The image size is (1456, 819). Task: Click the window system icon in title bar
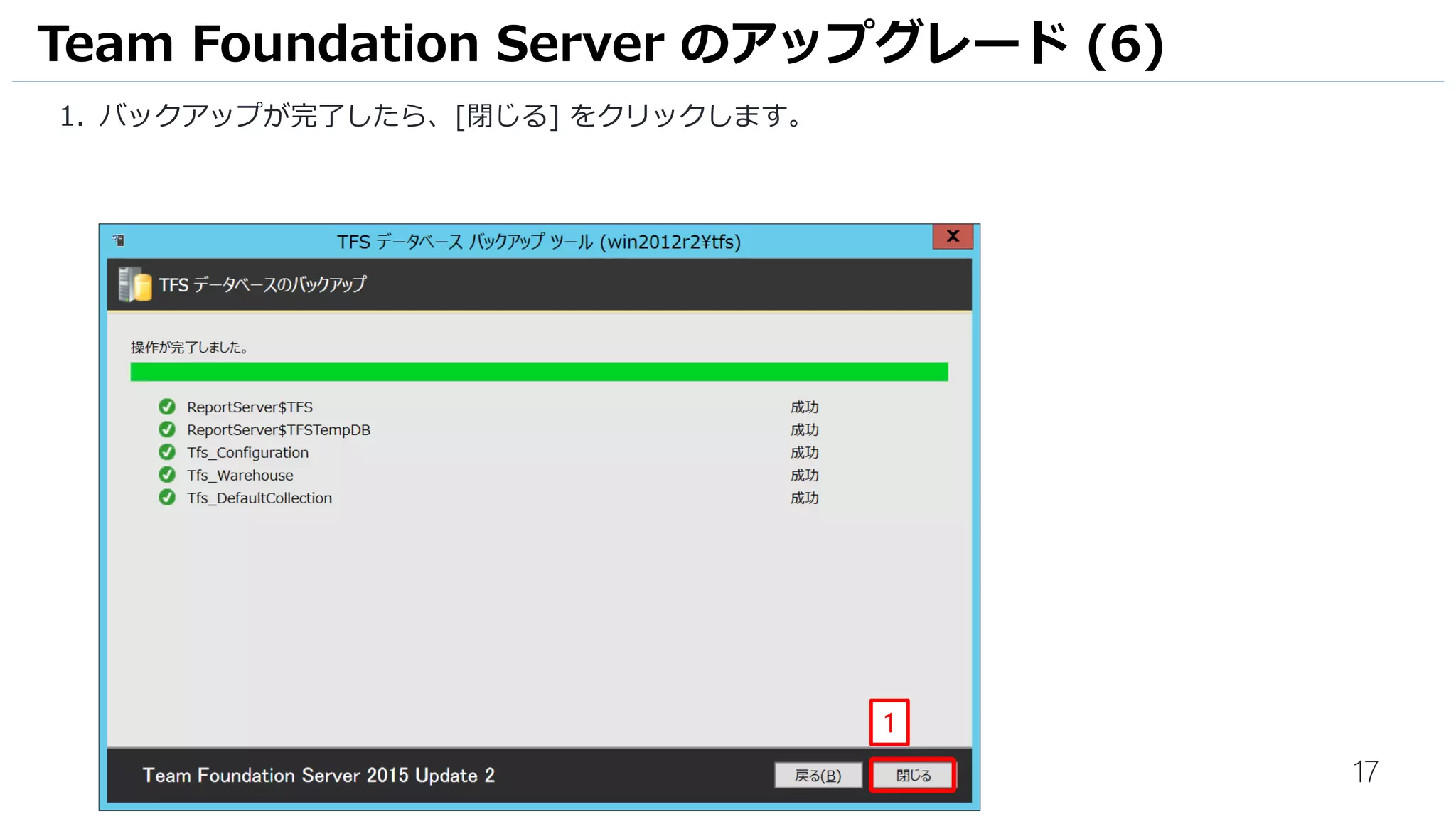[119, 241]
